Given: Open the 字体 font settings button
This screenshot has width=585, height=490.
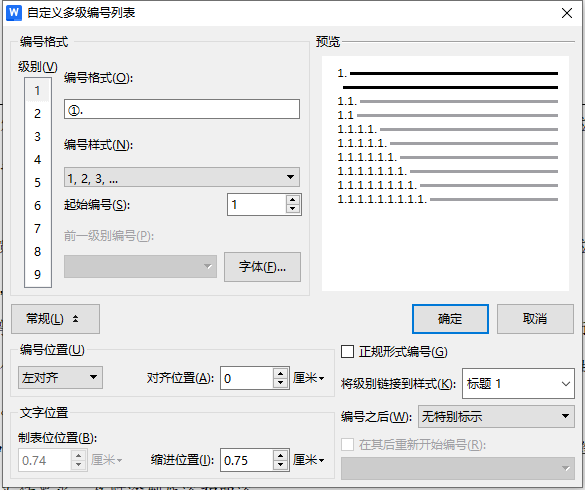Looking at the screenshot, I should coord(262,267).
